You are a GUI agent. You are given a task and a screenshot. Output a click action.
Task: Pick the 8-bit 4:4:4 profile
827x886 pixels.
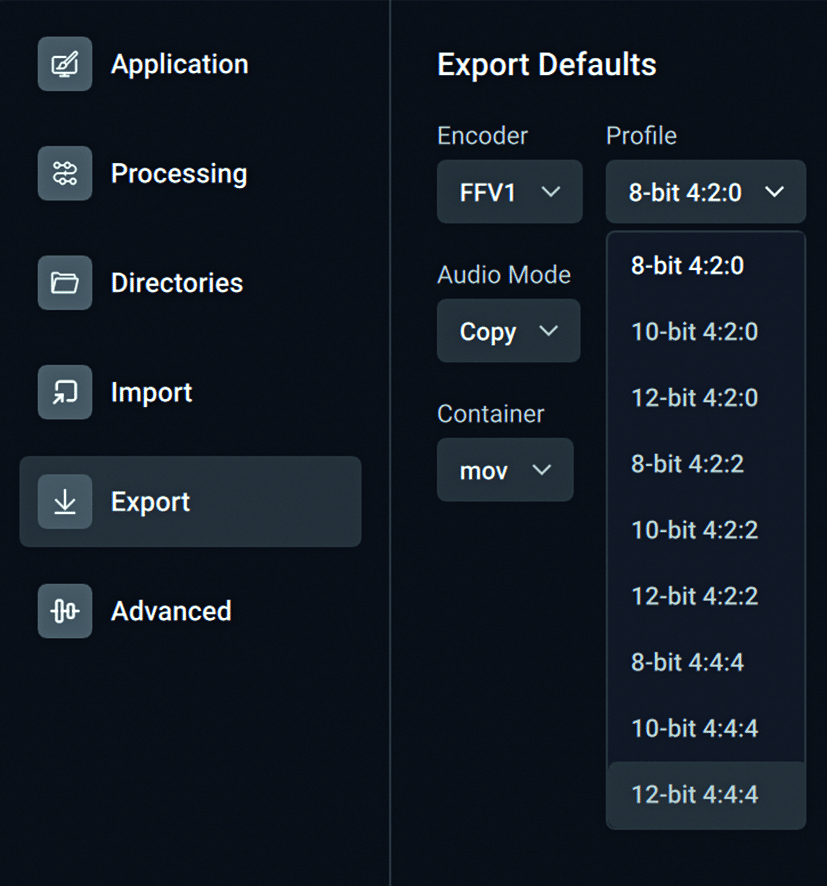[687, 662]
